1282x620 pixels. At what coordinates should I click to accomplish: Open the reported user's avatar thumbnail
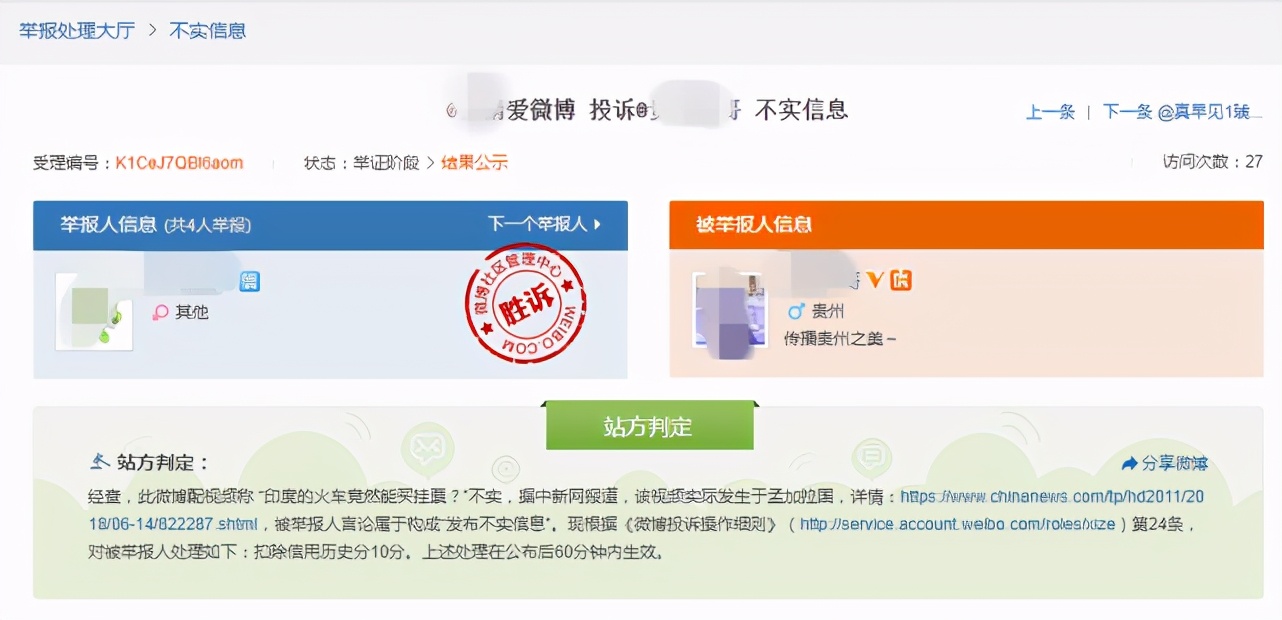[728, 310]
